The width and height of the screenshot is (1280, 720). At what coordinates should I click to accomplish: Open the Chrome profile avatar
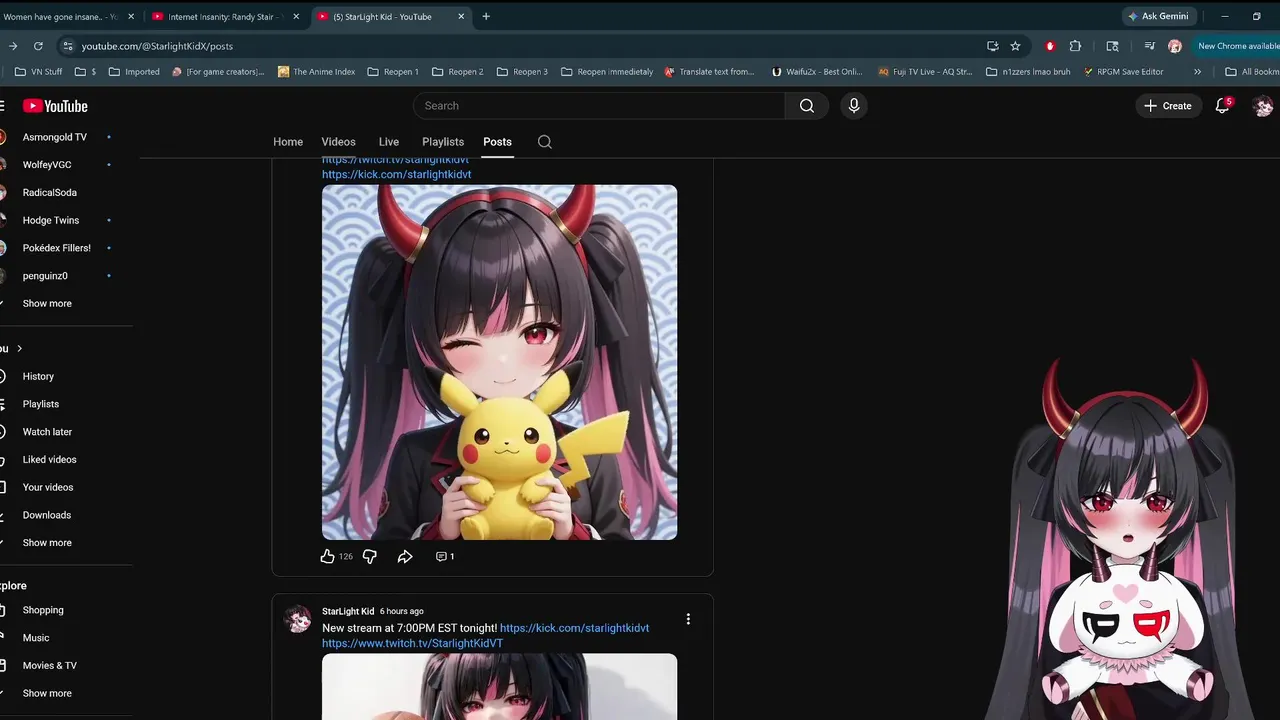(1175, 46)
